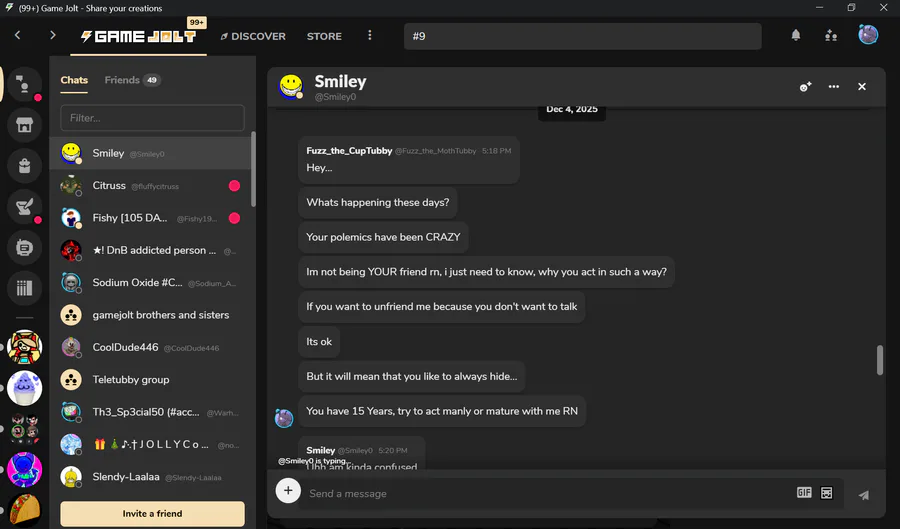Open the store icon in left sidebar
Viewport: 900px width, 529px height.
coord(24,125)
